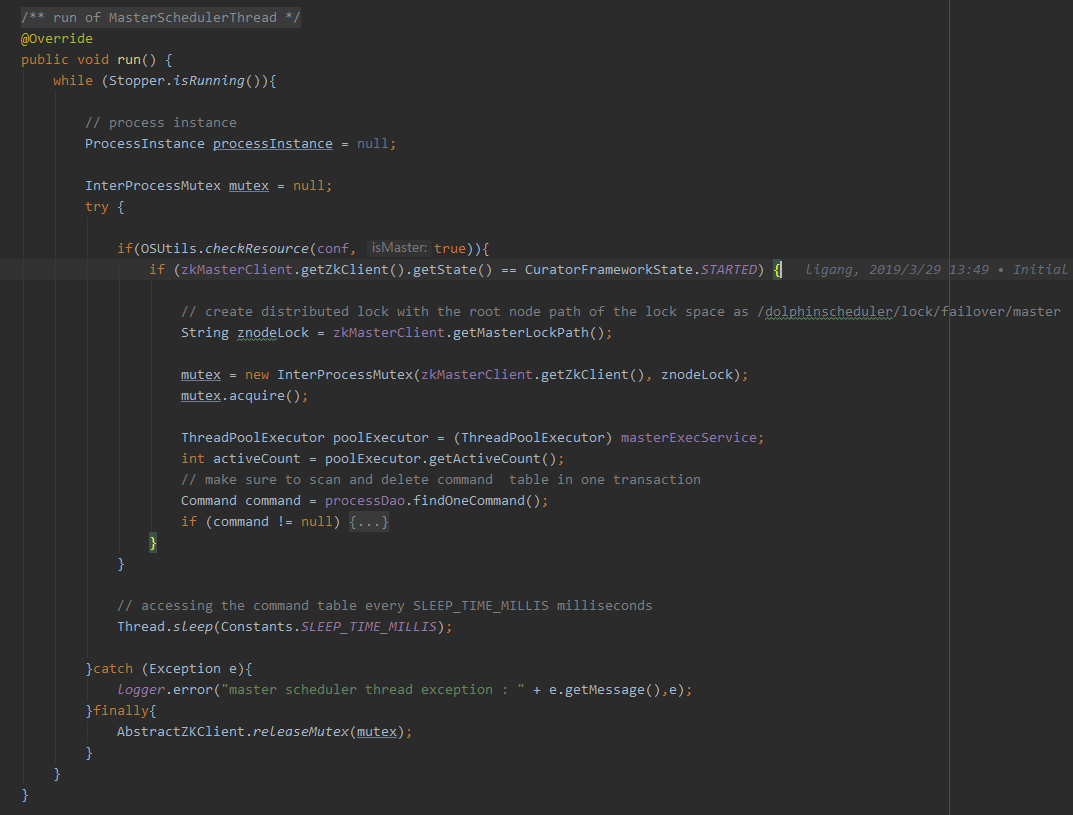The height and width of the screenshot is (815, 1073).
Task: Click the AbstractZKClient class name
Action: click(181, 732)
